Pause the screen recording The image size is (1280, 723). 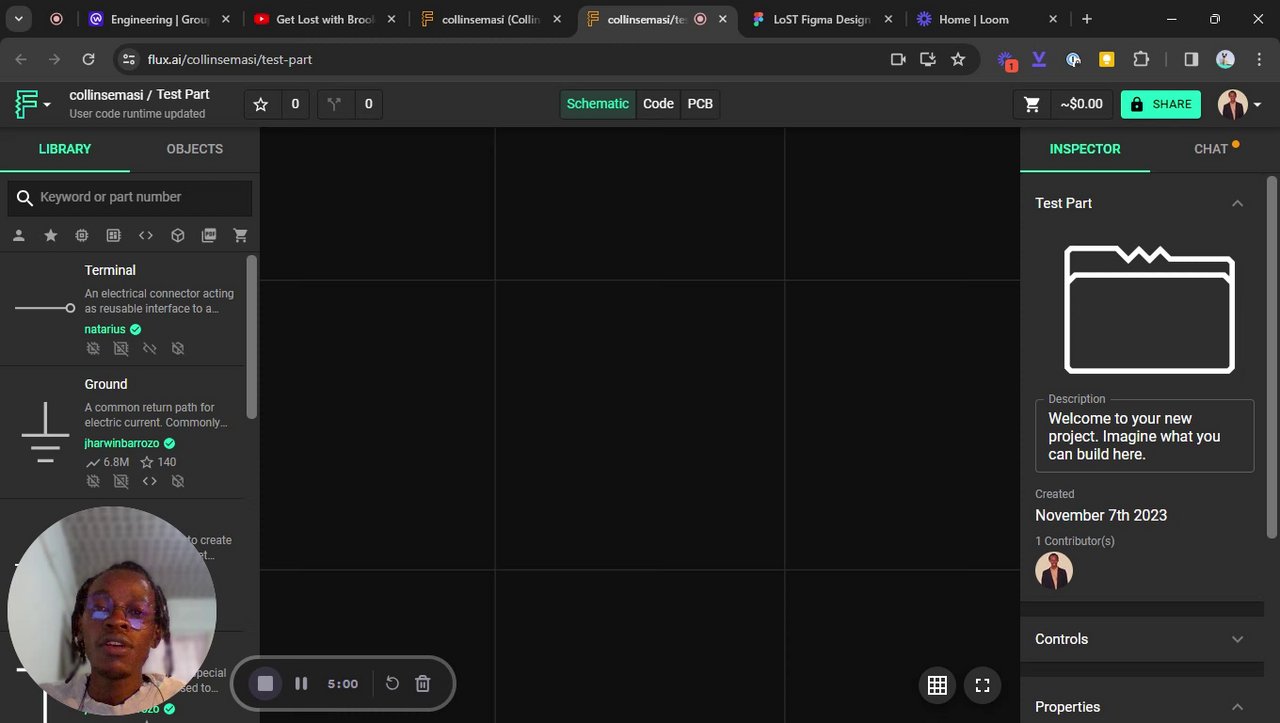[x=301, y=683]
